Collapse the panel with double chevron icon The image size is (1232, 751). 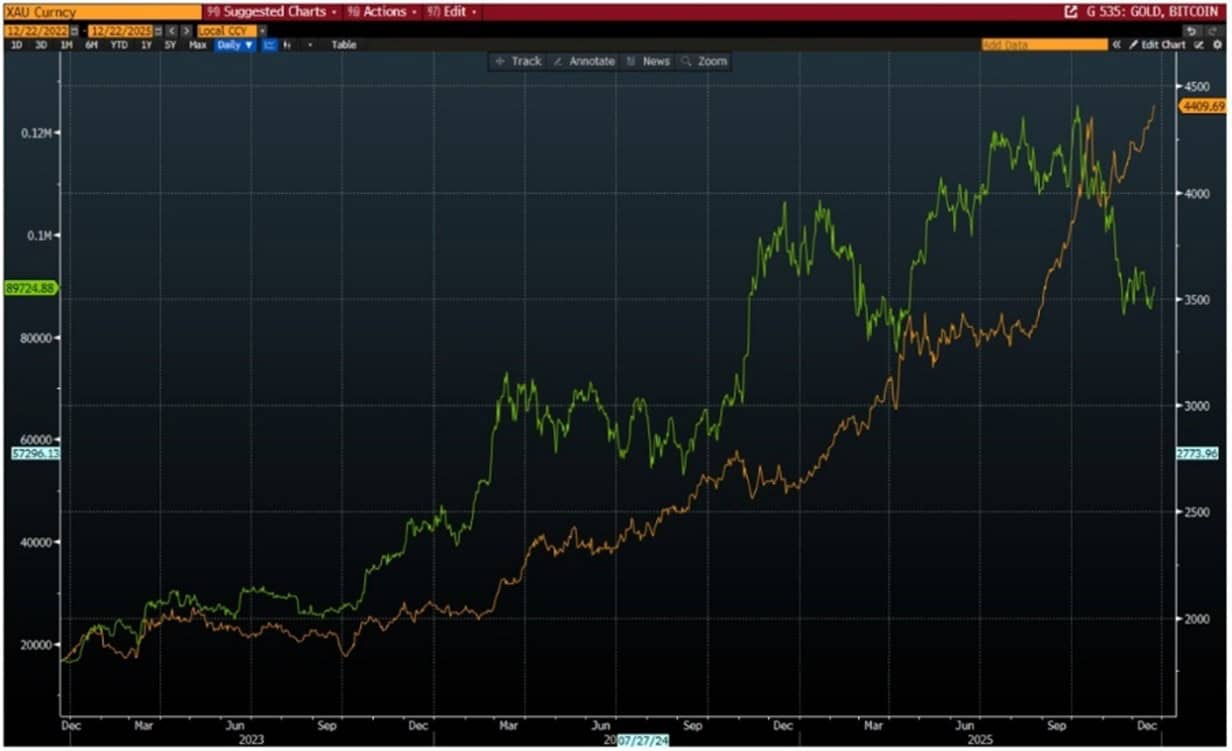[1116, 45]
